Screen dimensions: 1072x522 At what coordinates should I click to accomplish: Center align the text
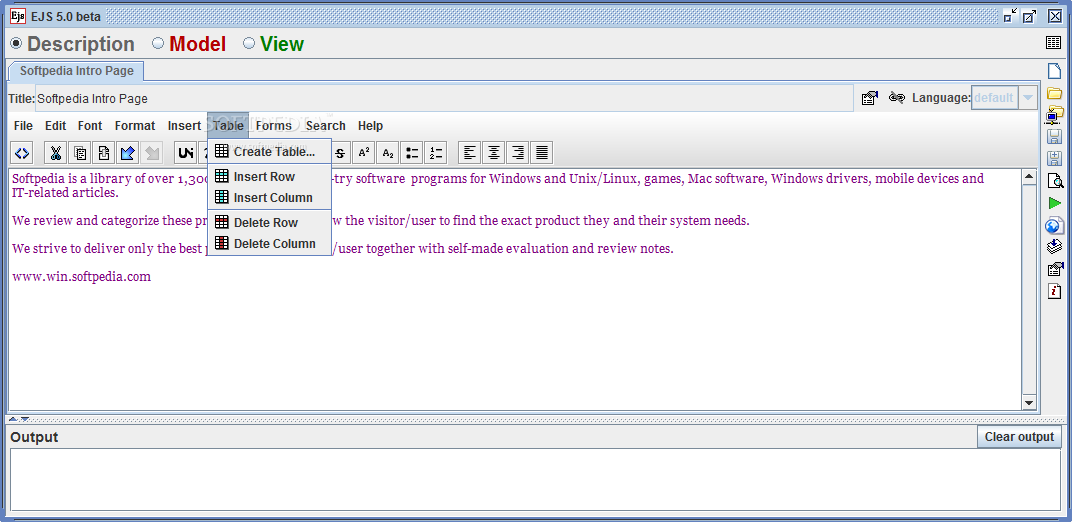(494, 153)
